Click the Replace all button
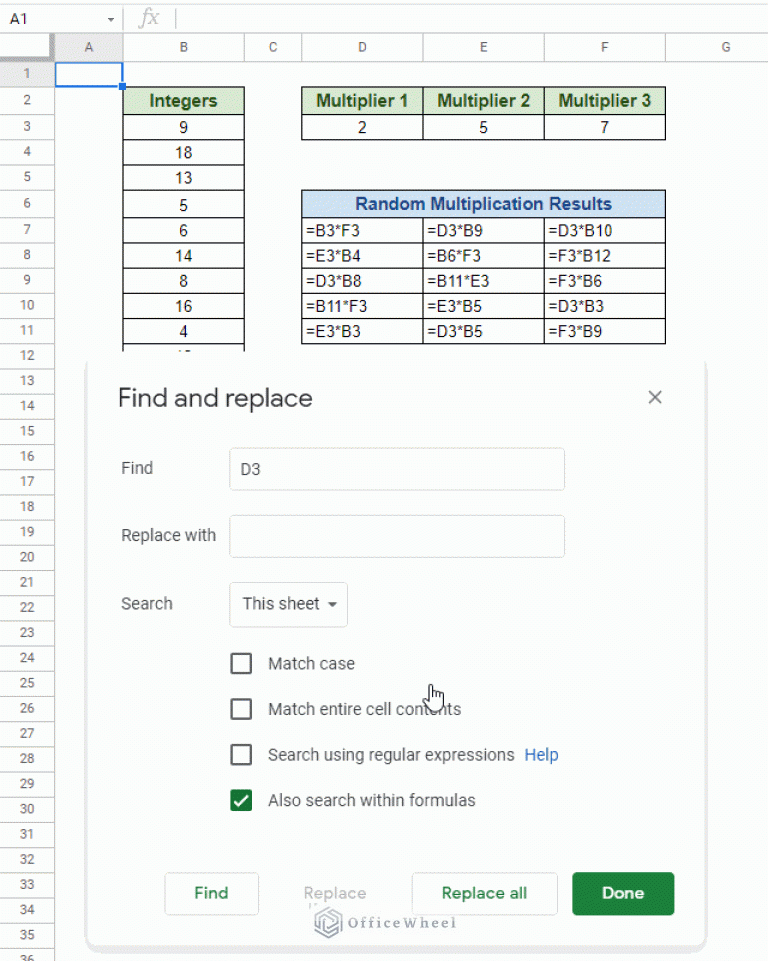 click(484, 893)
